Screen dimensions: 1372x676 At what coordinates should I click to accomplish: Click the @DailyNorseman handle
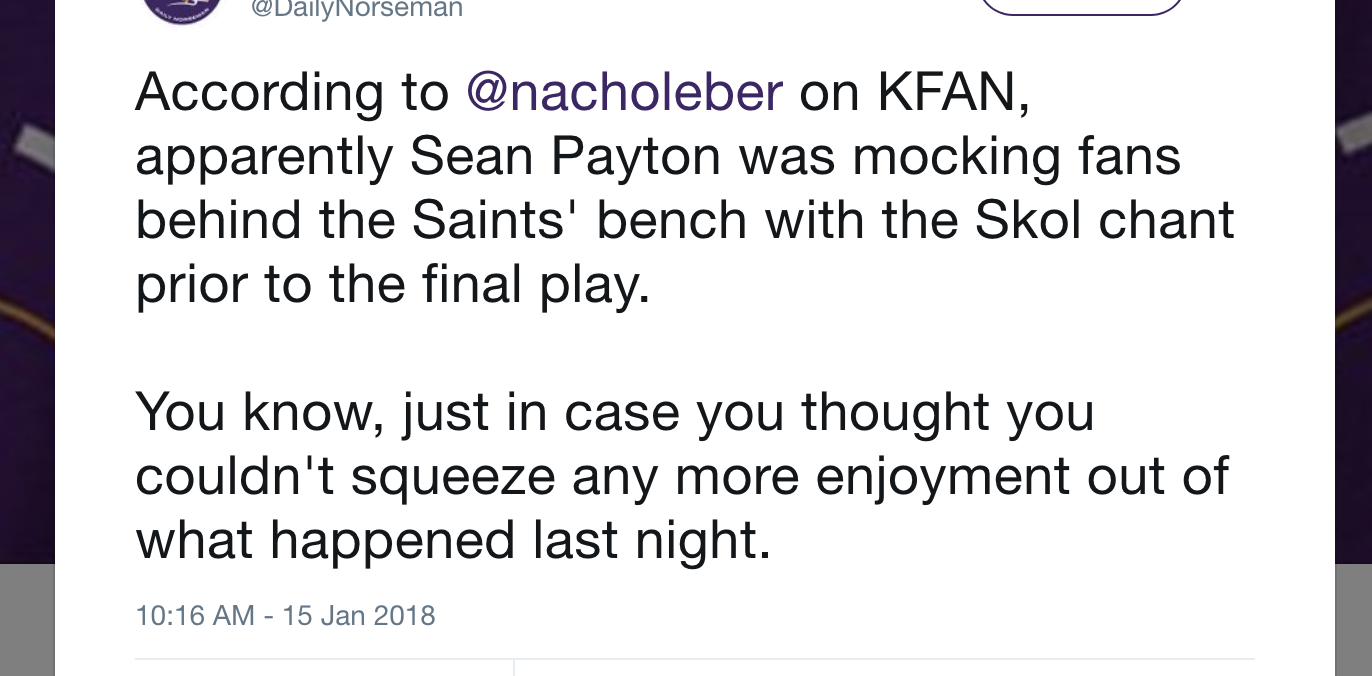355,9
